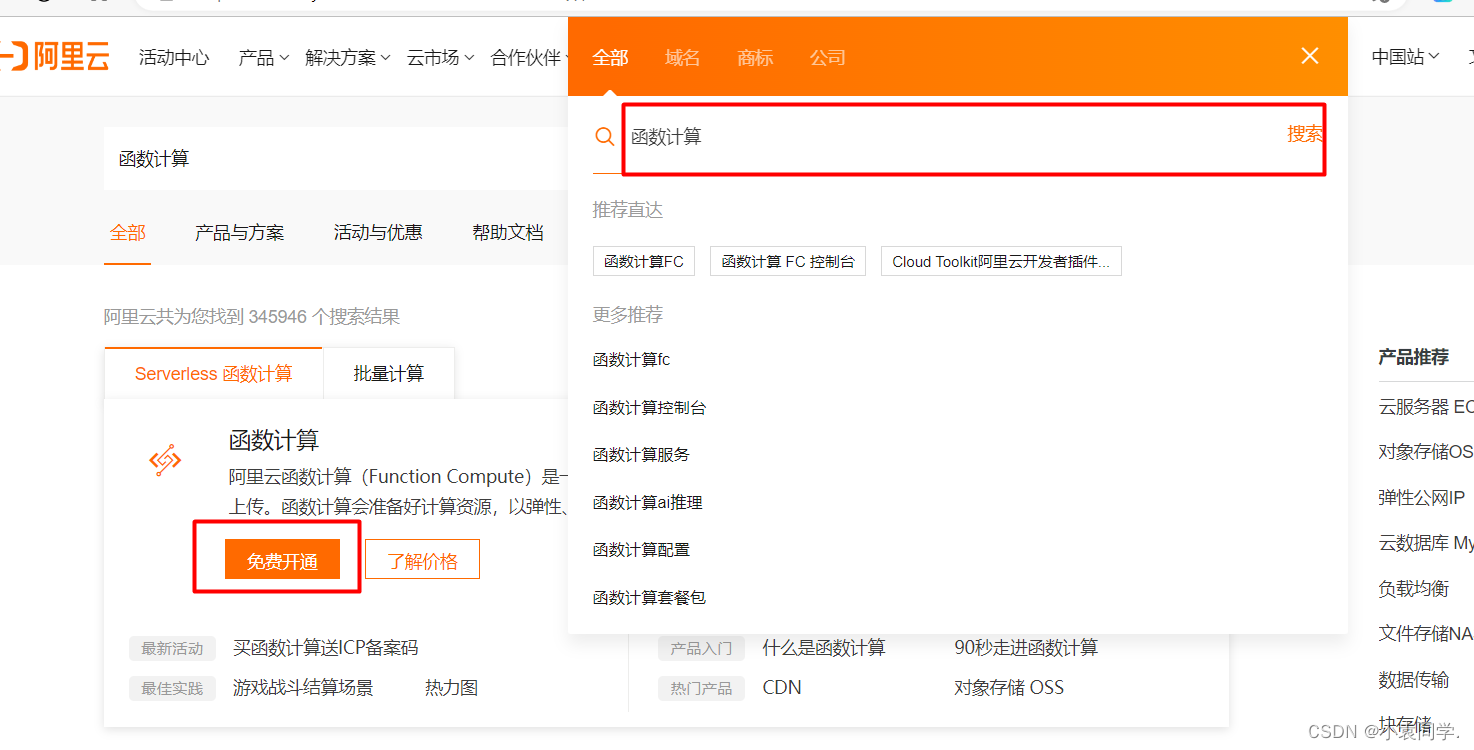This screenshot has width=1474, height=750.
Task: Open the CDN hot product link
Action: [782, 688]
